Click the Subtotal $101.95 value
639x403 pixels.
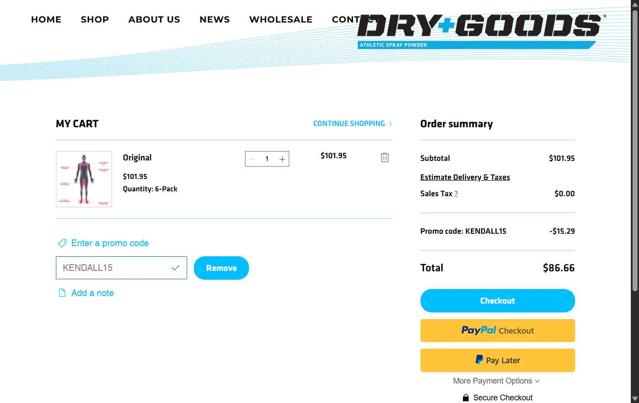562,158
